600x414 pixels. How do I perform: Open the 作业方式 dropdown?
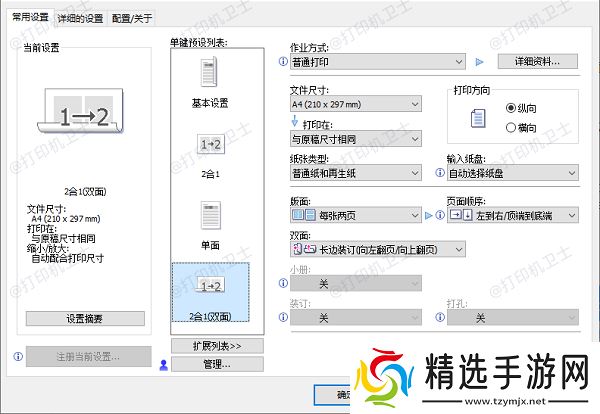pyautogui.click(x=378, y=62)
